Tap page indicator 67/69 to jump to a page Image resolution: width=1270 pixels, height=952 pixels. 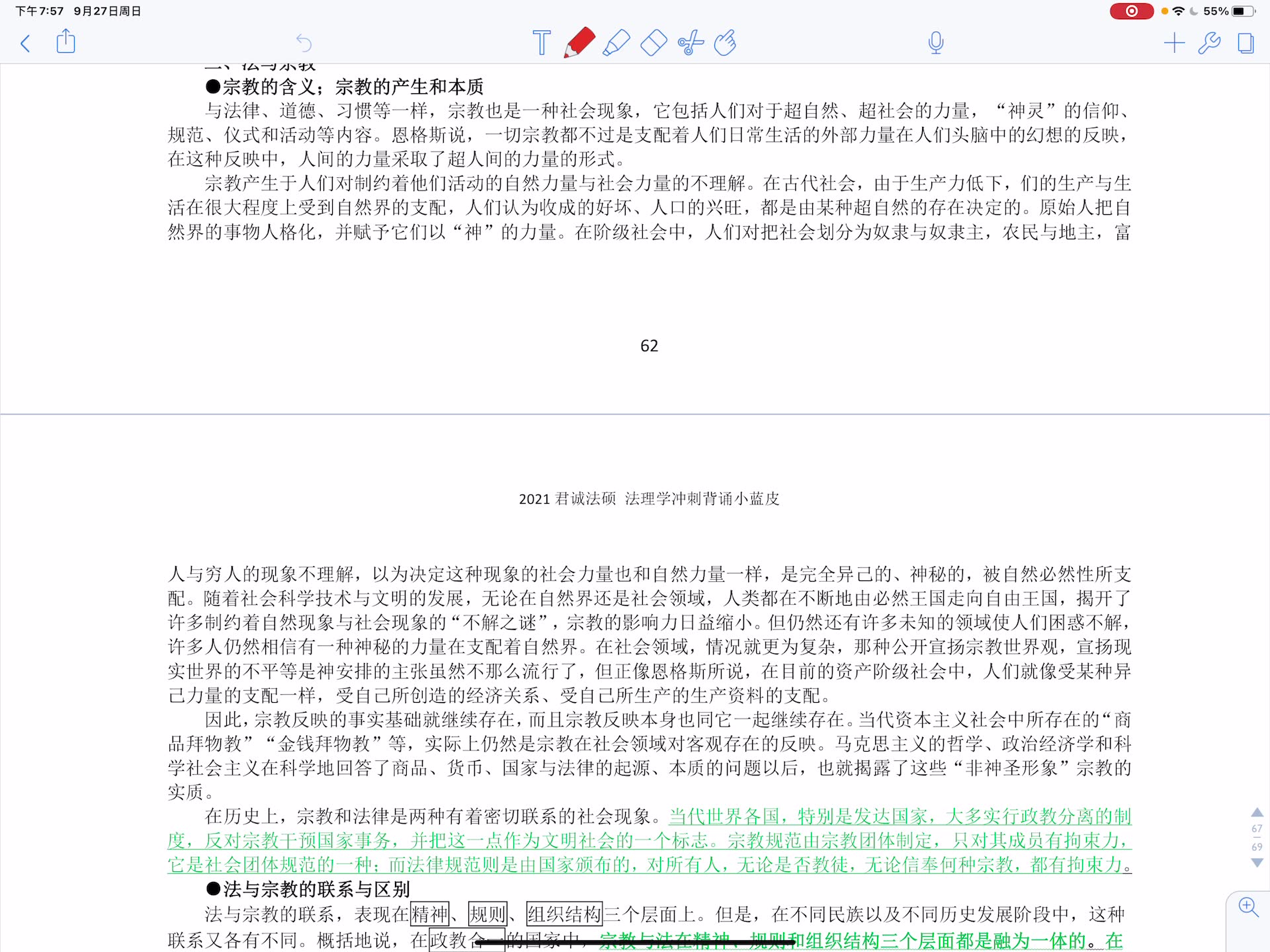tap(1258, 838)
